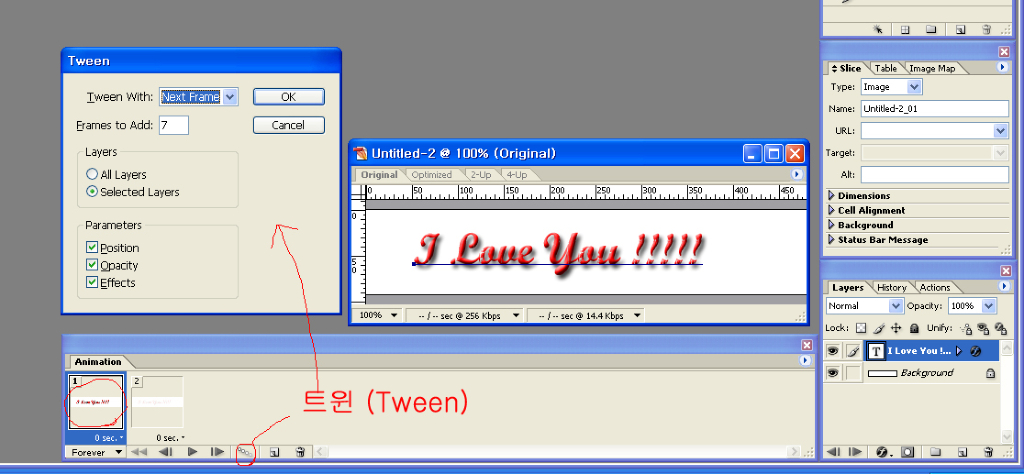Toggle link box next to Background layer
Screen dimensions: 1024x474
pos(853,373)
